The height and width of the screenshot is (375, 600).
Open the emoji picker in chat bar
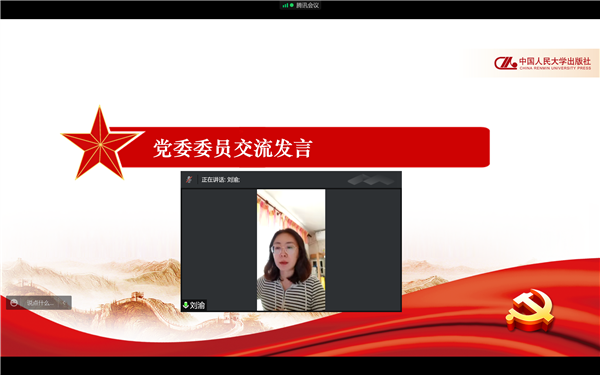pos(14,303)
